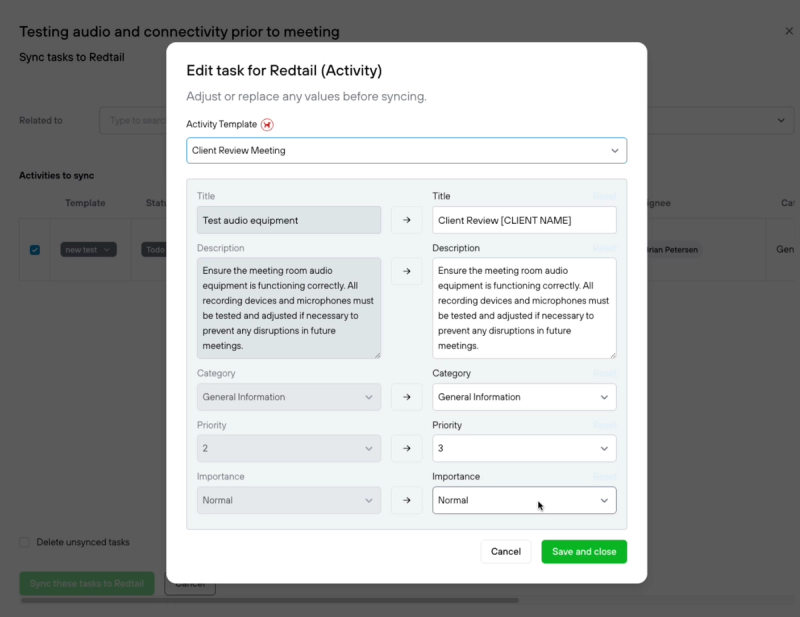
Task: Click Sync these tasks to Redtail button
Action: pyautogui.click(x=87, y=583)
